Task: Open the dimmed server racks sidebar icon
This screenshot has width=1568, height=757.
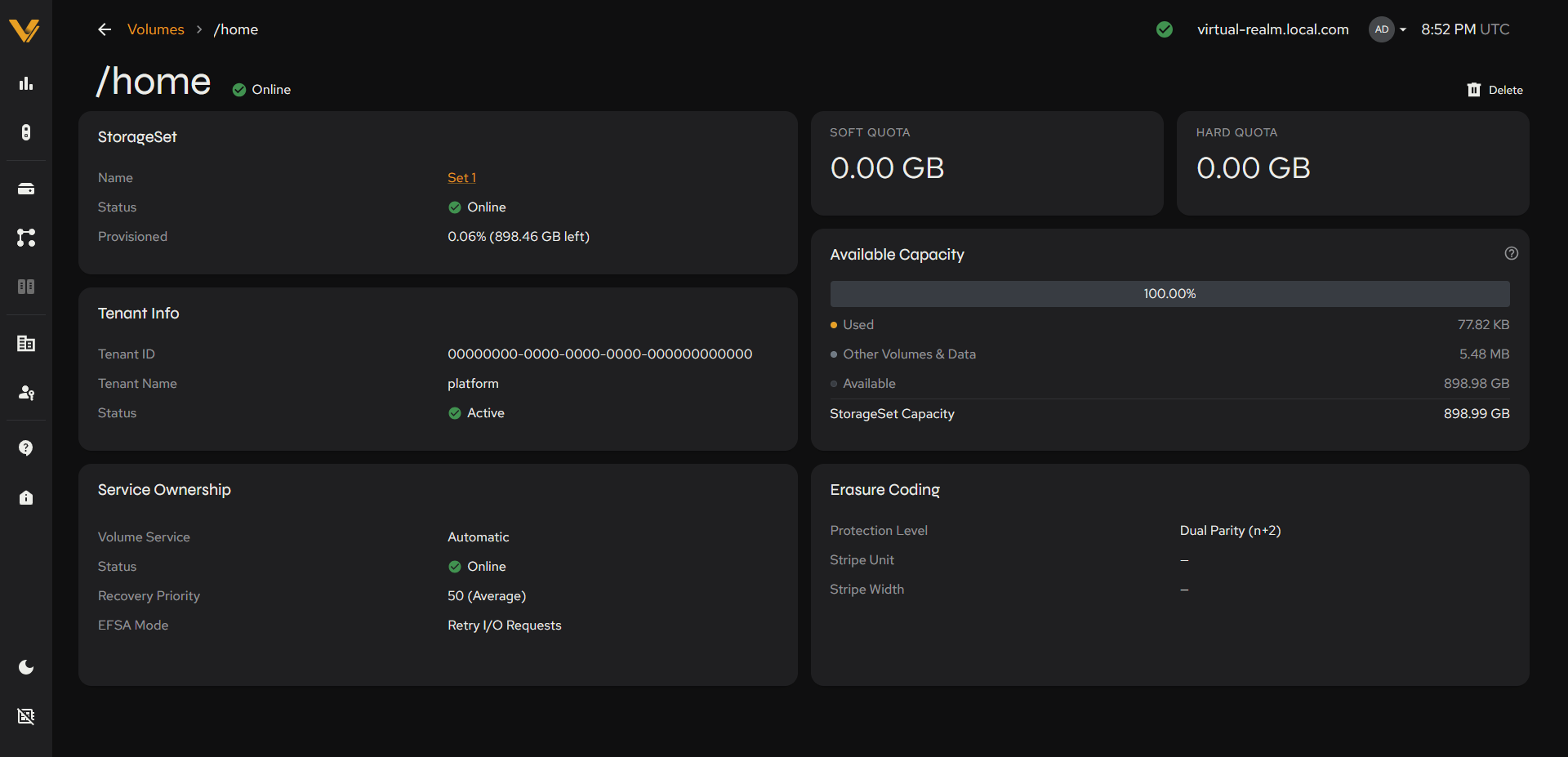Action: click(x=26, y=287)
